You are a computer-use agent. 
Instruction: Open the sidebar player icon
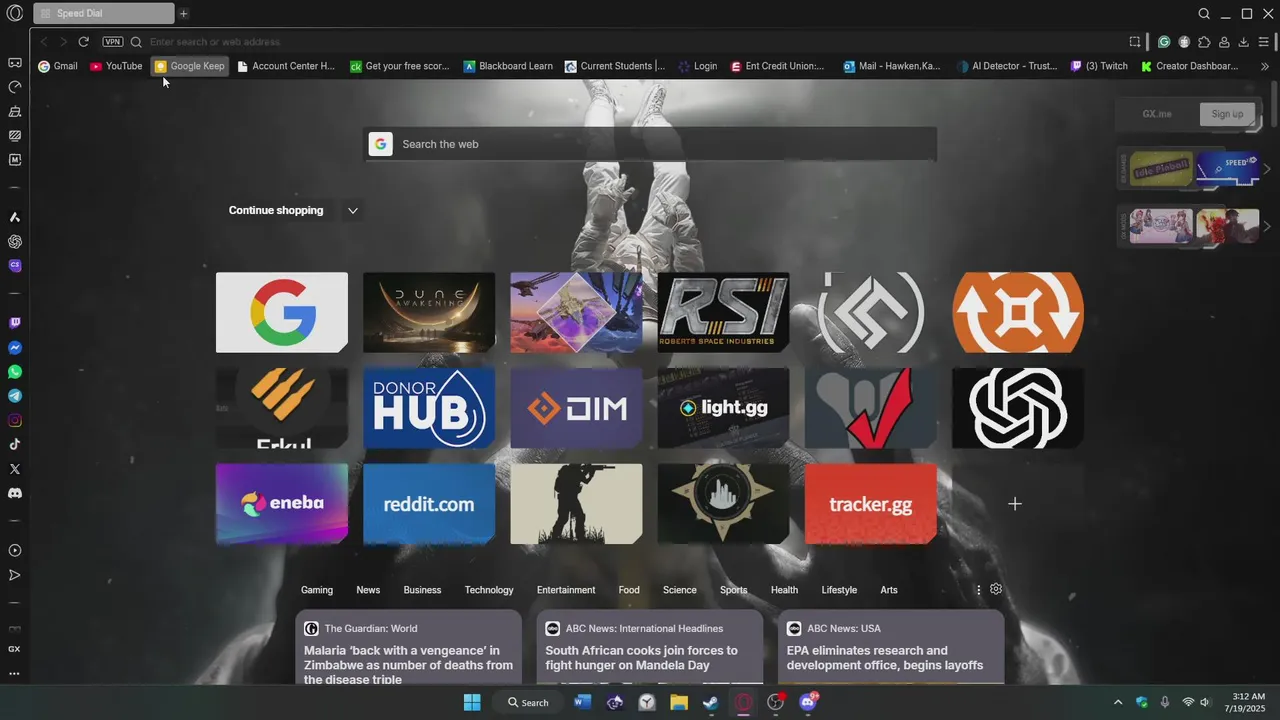tap(15, 551)
